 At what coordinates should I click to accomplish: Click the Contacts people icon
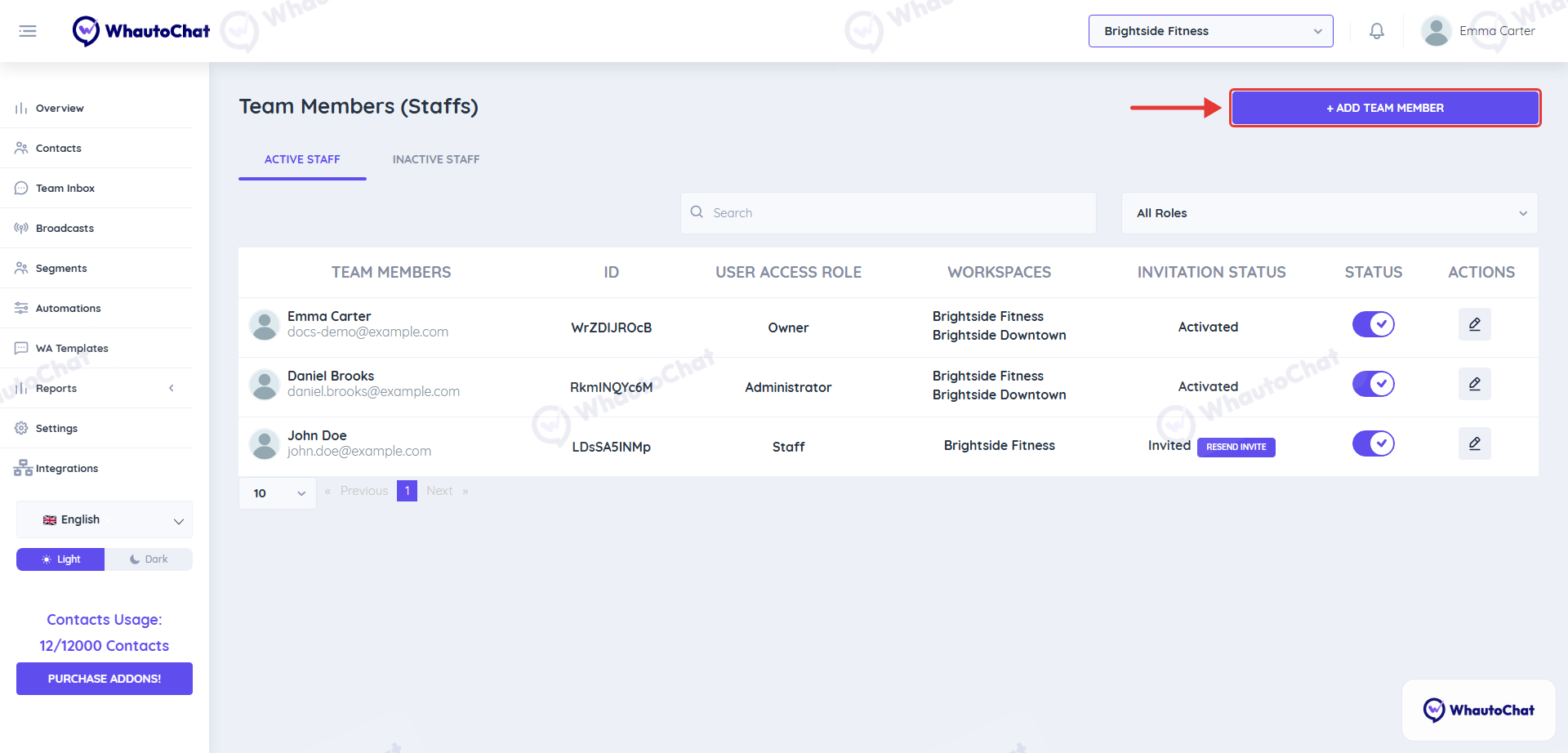click(x=21, y=148)
